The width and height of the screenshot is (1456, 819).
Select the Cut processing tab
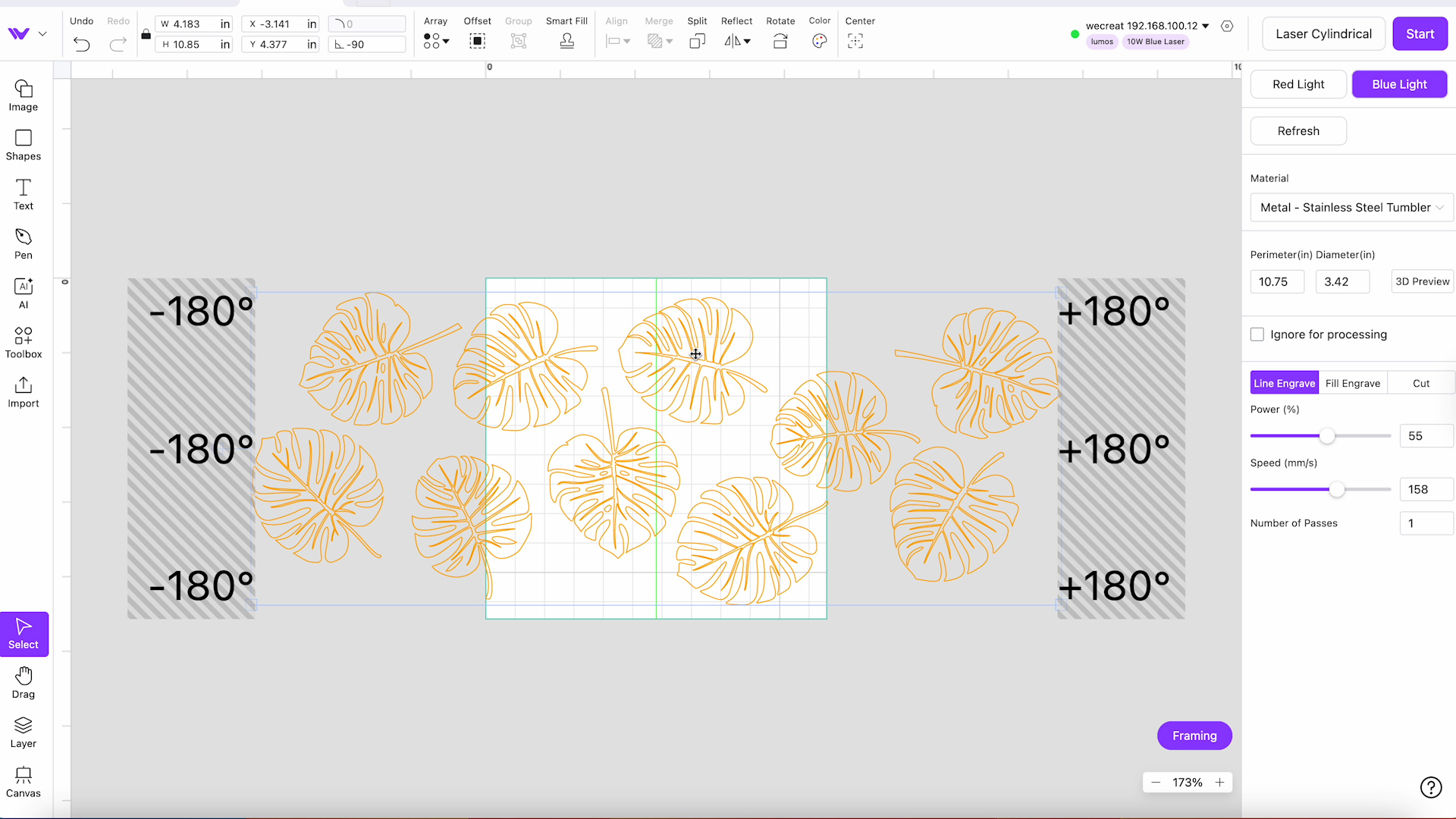click(x=1419, y=383)
